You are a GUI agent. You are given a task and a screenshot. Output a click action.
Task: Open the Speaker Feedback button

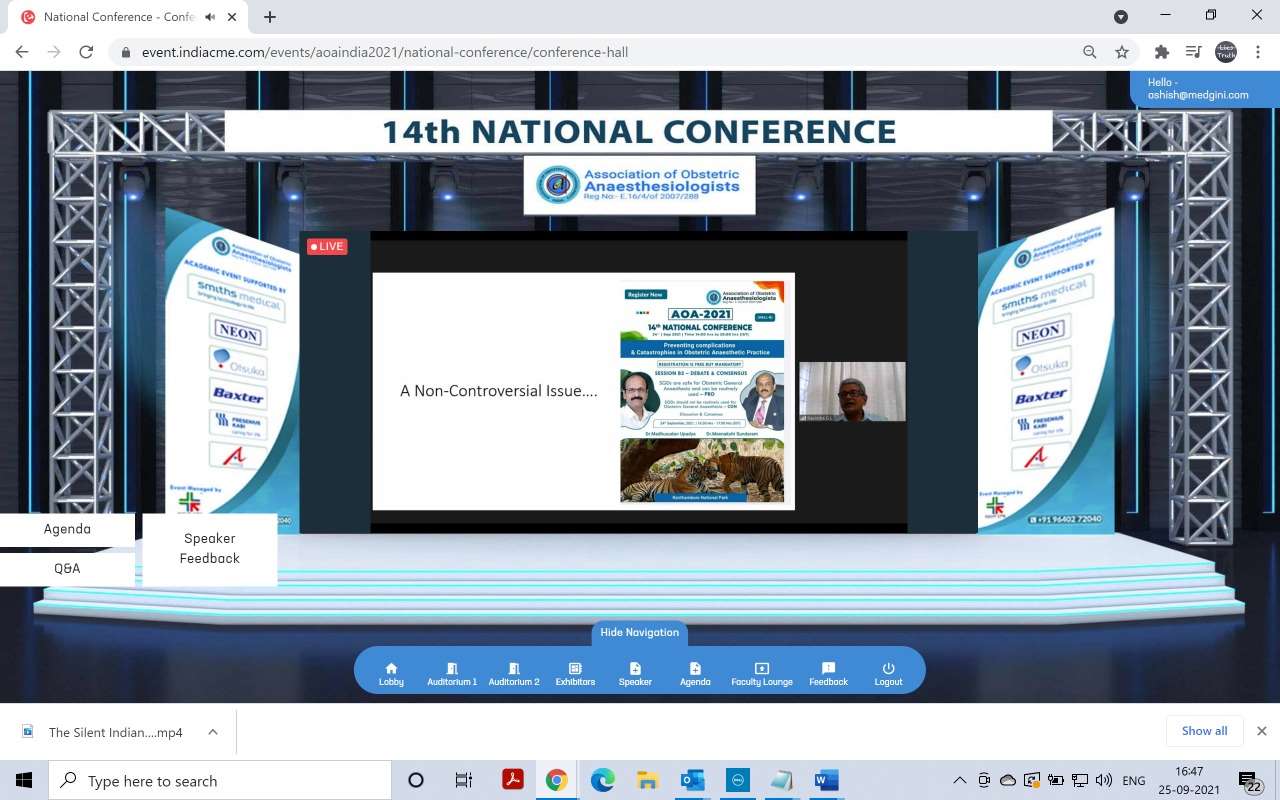tap(210, 548)
